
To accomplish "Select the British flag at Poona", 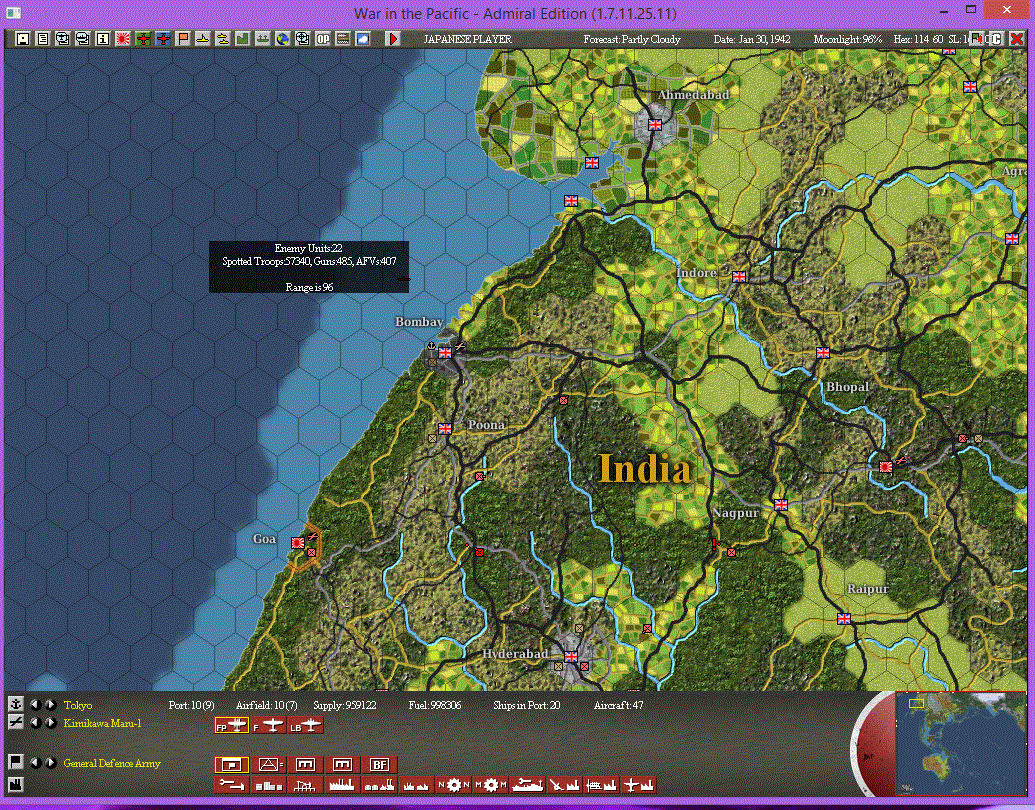I will (446, 428).
